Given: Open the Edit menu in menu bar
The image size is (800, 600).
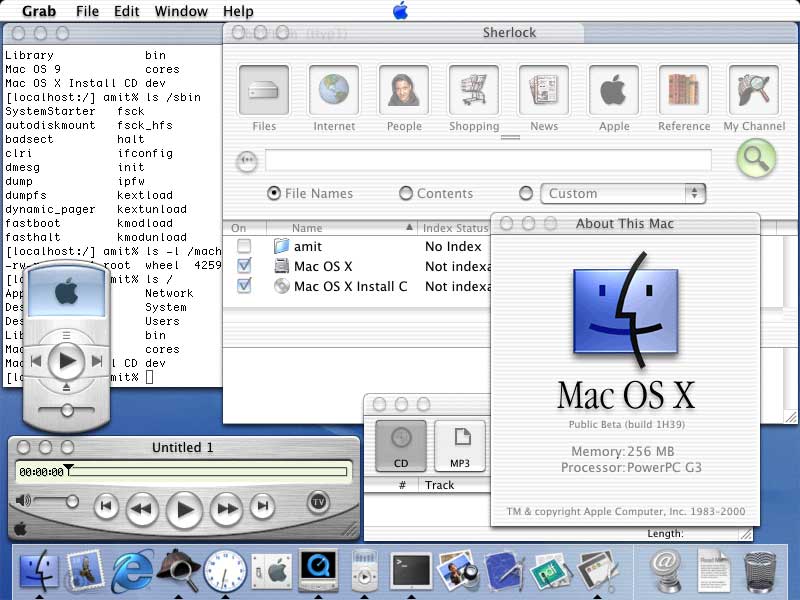Looking at the screenshot, I should tap(127, 11).
